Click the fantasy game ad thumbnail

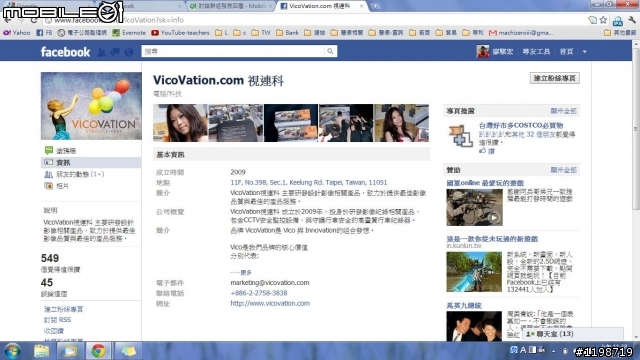tap(474, 272)
